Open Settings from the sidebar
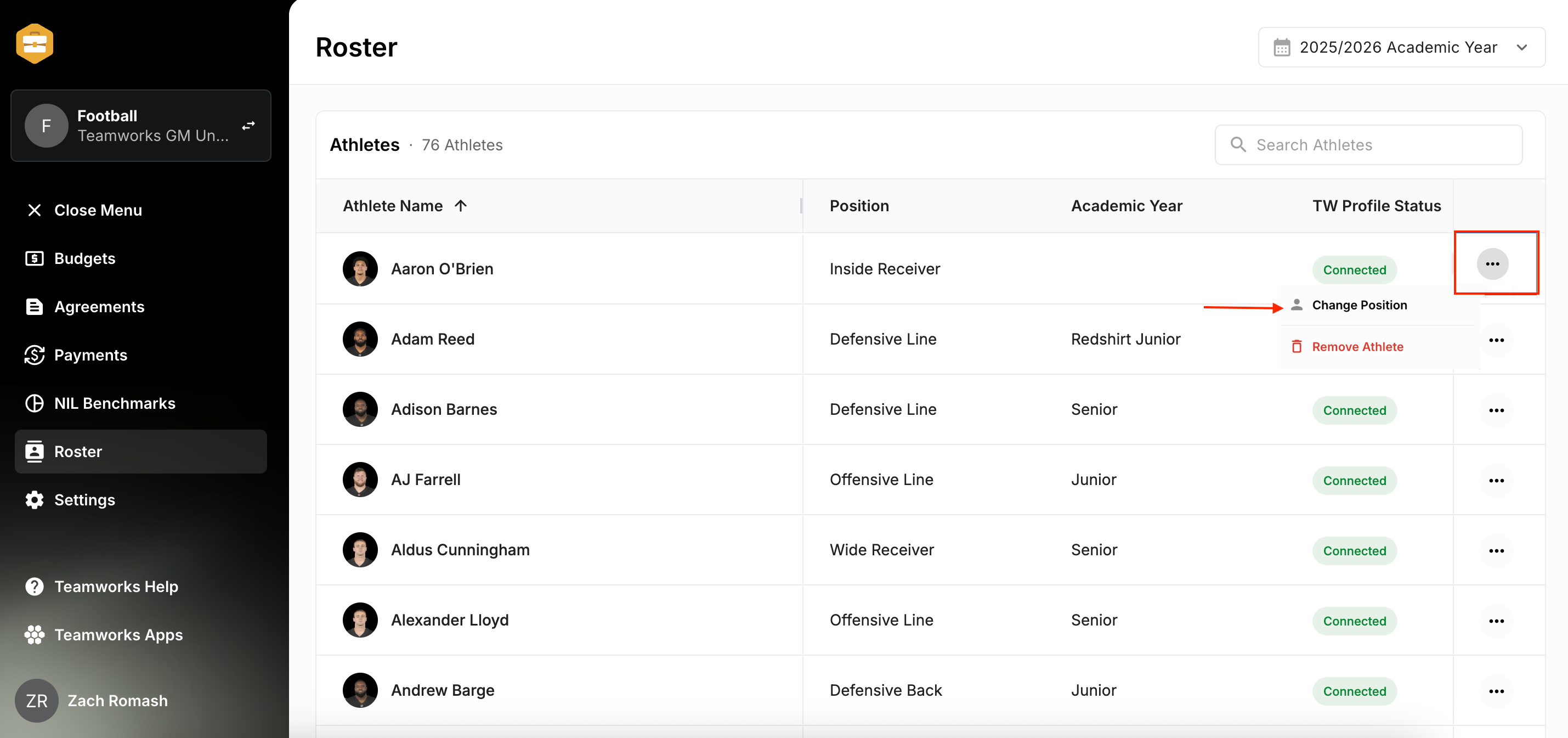1568x738 pixels. tap(70, 500)
